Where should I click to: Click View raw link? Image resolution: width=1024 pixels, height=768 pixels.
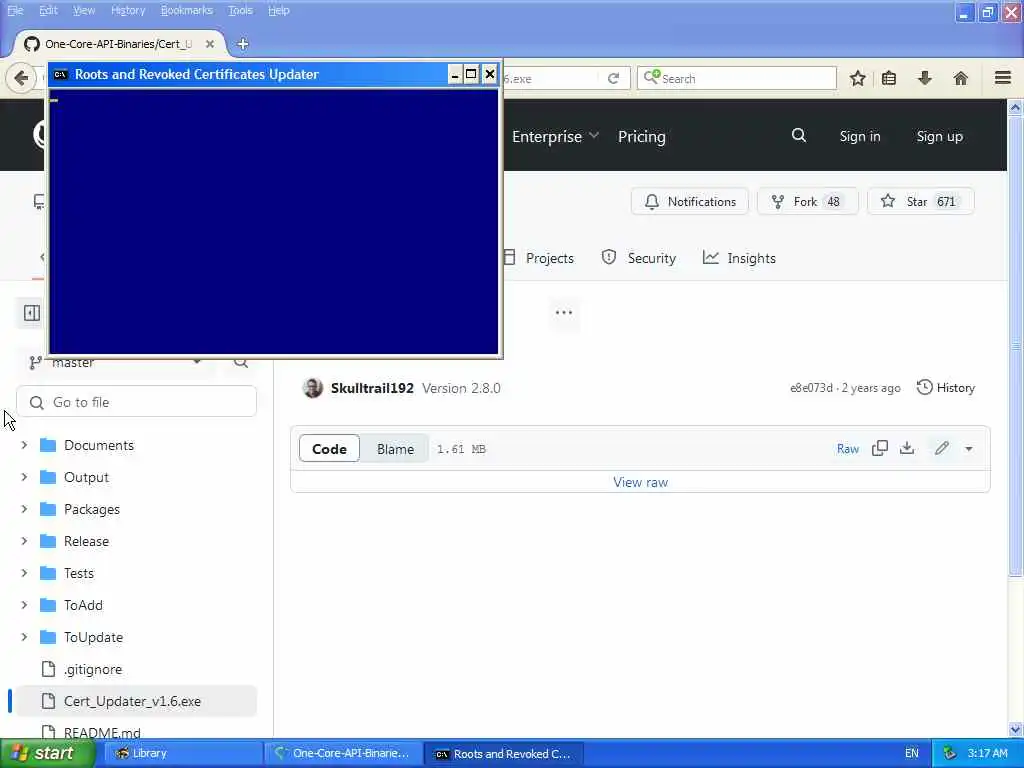[x=640, y=482]
